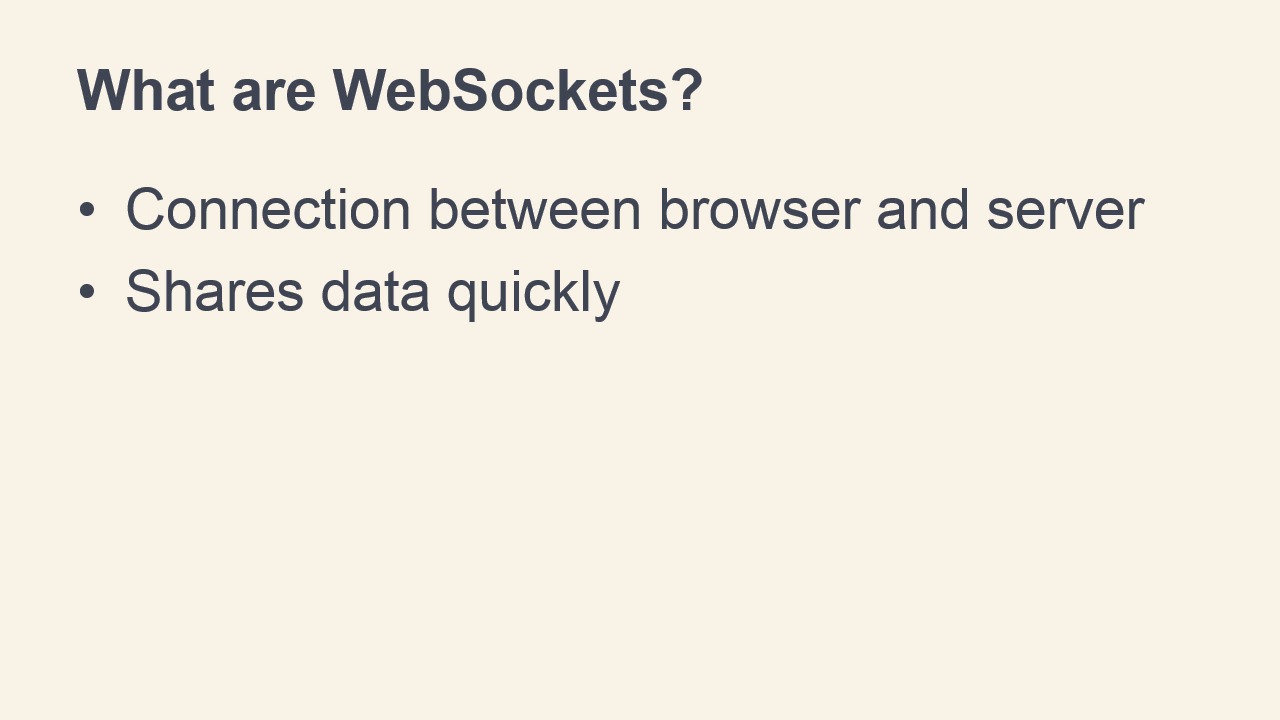Place cursor in 'Shares data quickly' line
Screen dimensions: 1280x720
(373, 293)
